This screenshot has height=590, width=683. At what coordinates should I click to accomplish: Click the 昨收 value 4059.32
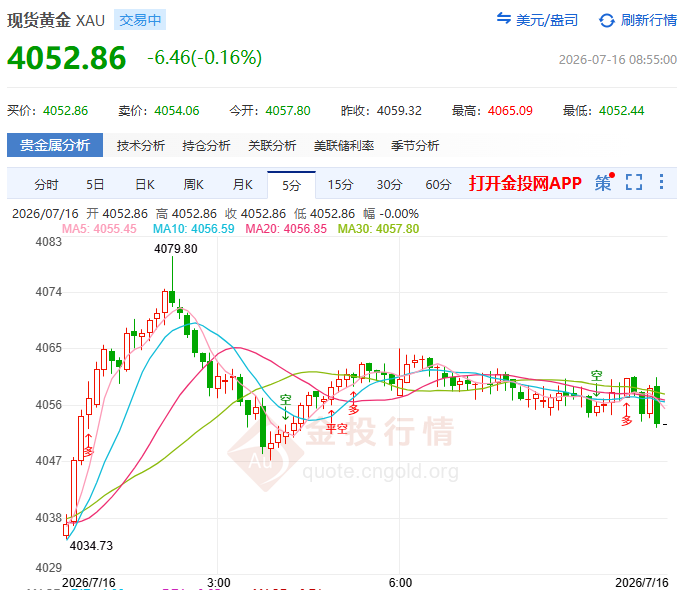399,111
